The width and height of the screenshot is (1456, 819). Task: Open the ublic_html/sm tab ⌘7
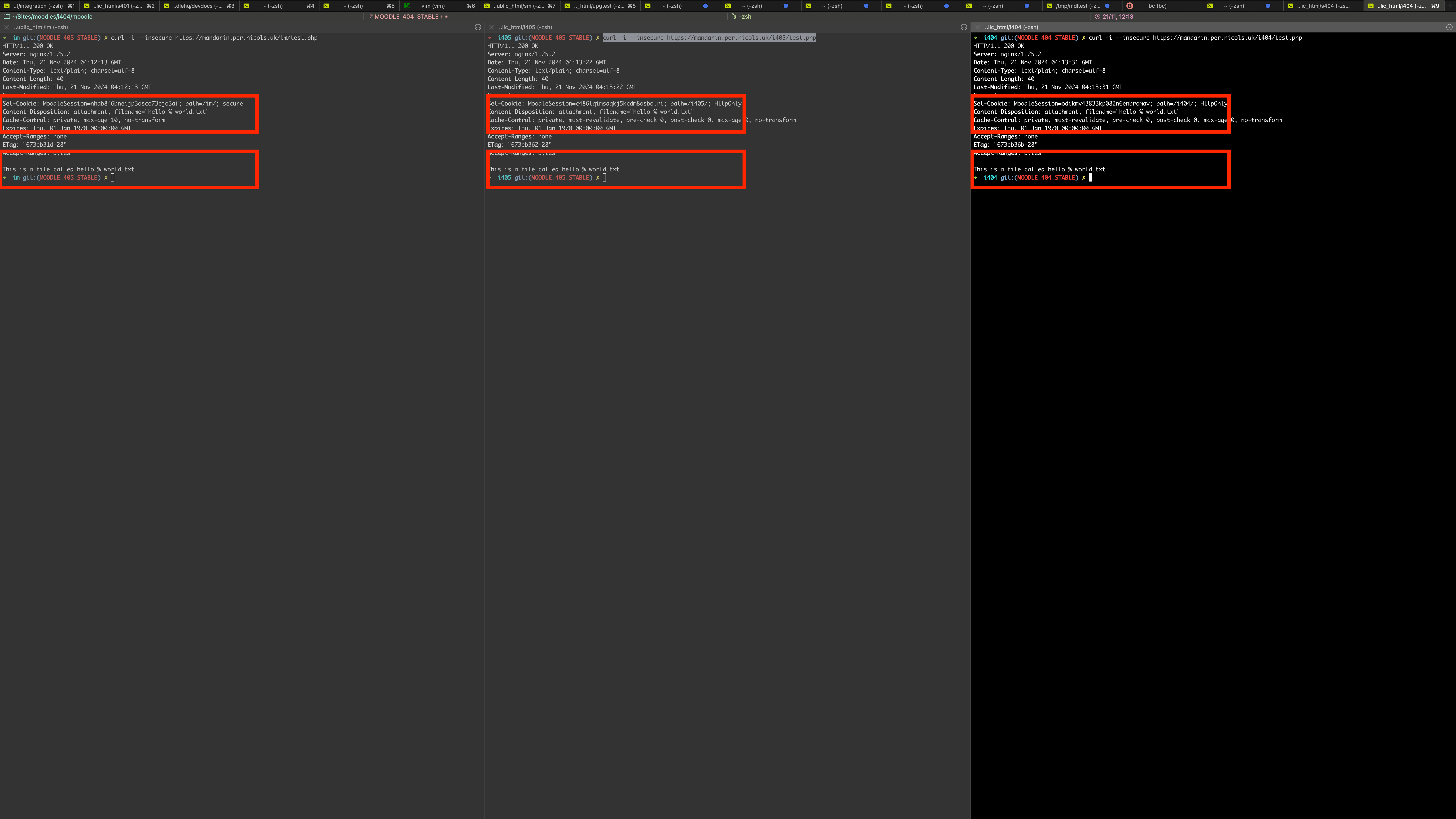click(x=520, y=6)
